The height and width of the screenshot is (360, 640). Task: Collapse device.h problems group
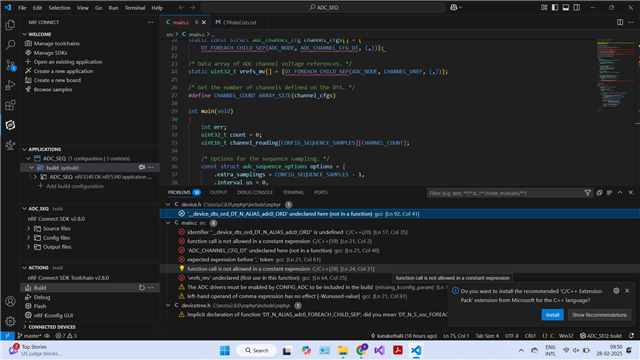point(168,204)
